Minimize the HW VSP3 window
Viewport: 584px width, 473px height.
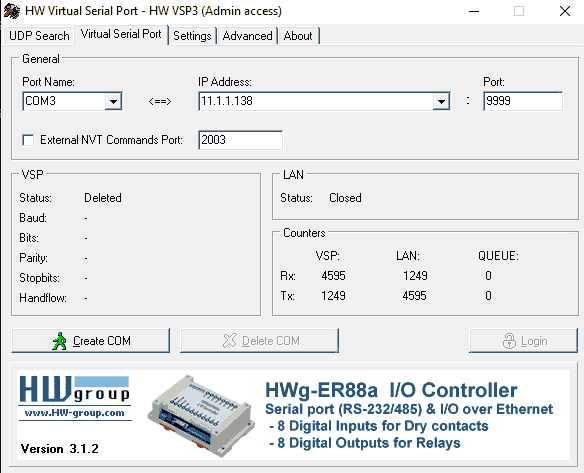click(x=474, y=11)
